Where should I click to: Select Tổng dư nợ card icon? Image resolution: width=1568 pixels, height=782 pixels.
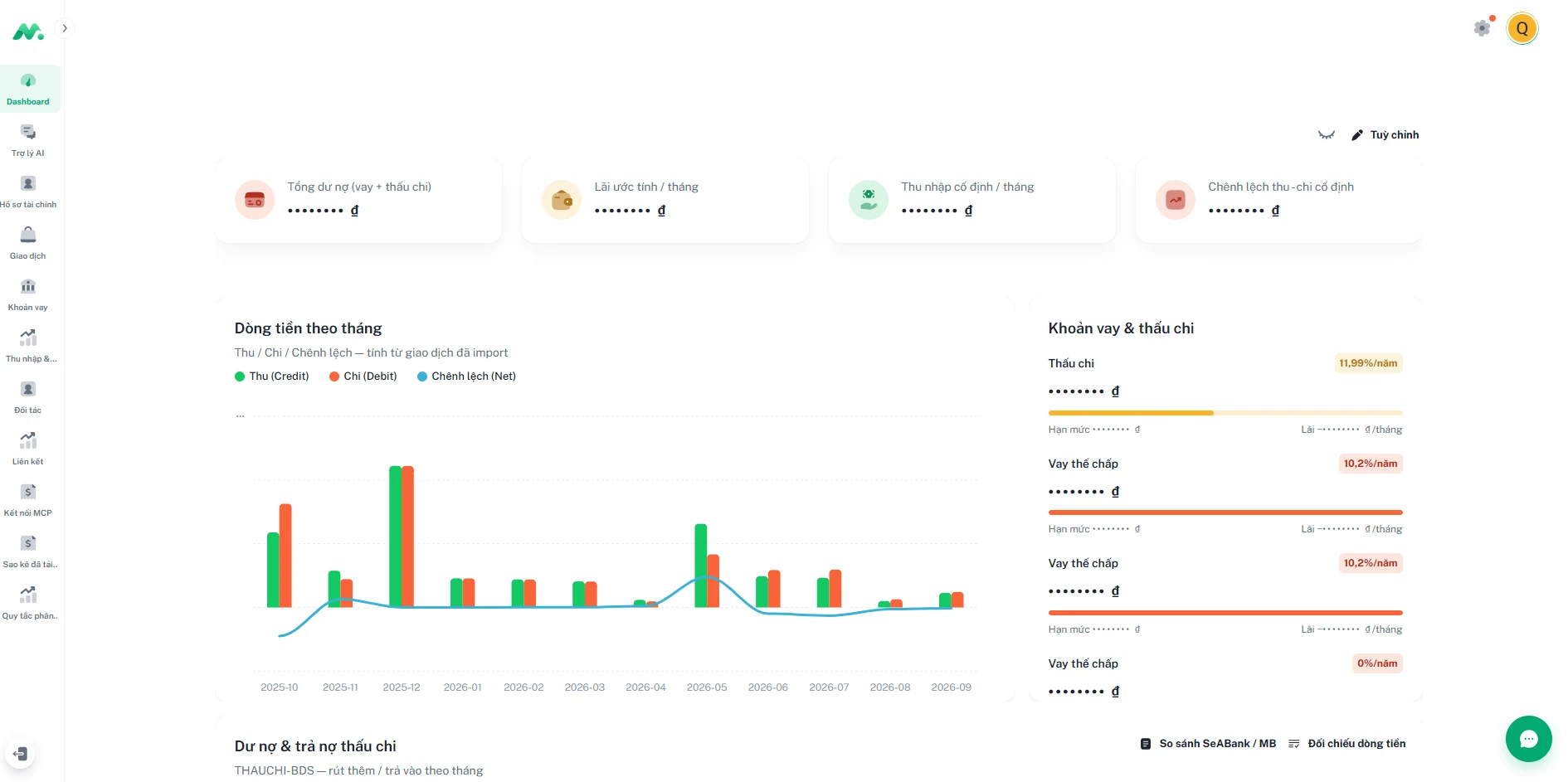coord(255,200)
